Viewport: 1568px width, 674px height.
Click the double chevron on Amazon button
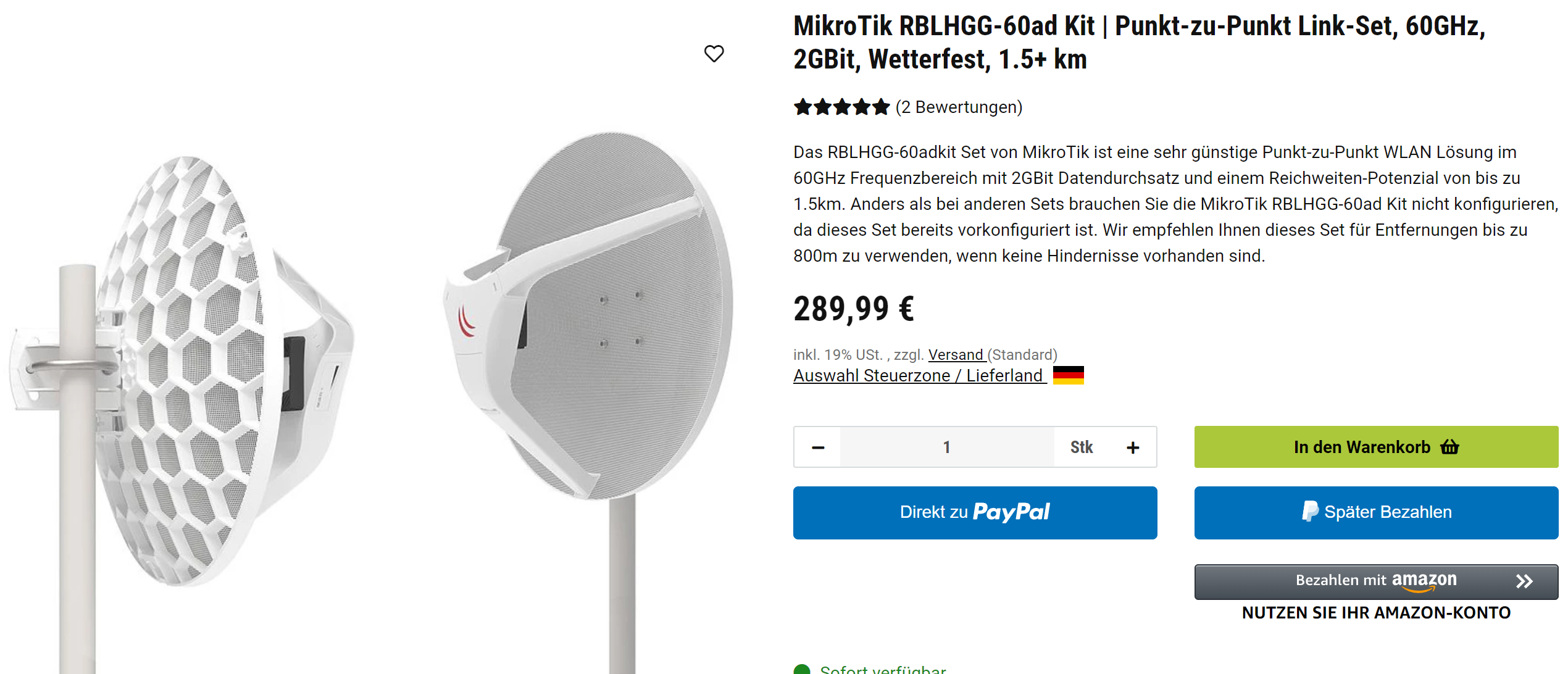1524,581
